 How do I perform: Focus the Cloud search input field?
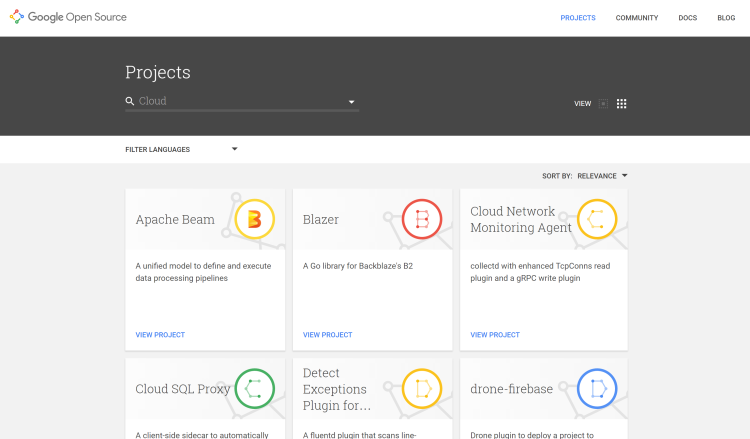tap(242, 101)
